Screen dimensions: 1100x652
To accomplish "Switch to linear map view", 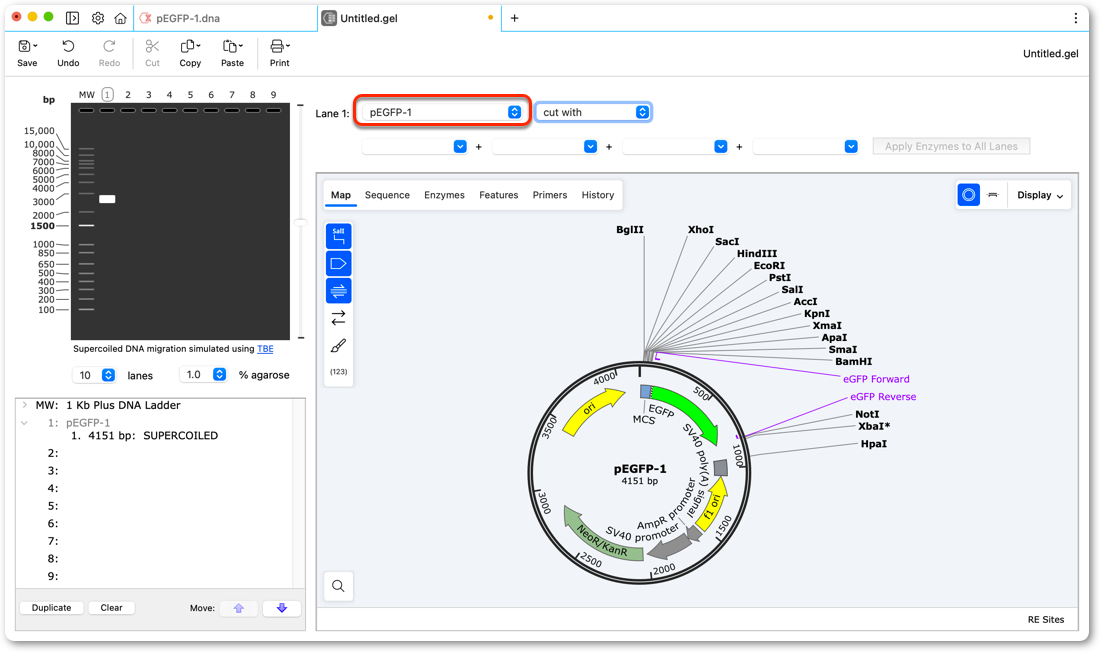I will click(x=993, y=194).
